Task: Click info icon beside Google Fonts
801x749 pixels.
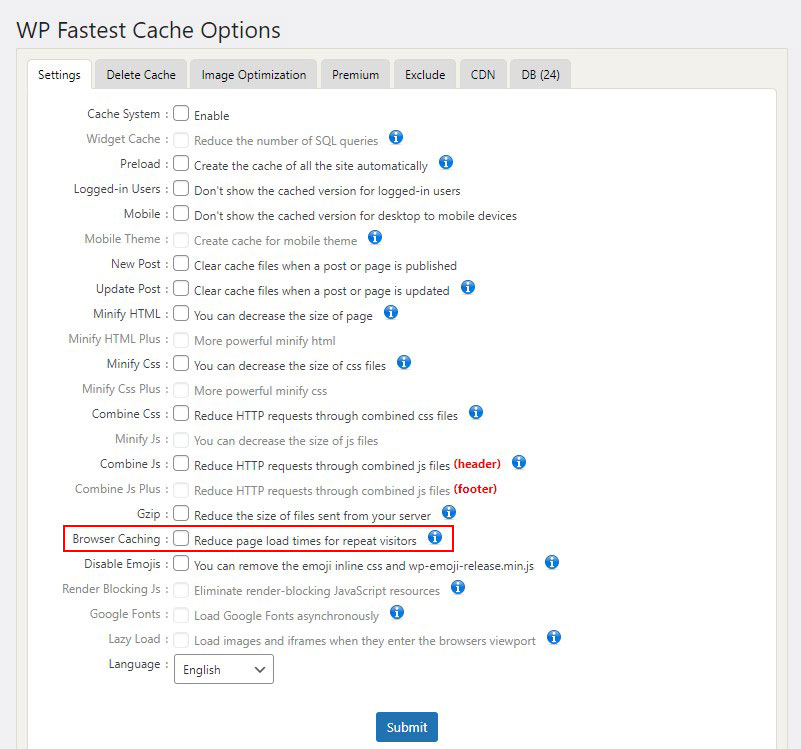Action: (397, 612)
